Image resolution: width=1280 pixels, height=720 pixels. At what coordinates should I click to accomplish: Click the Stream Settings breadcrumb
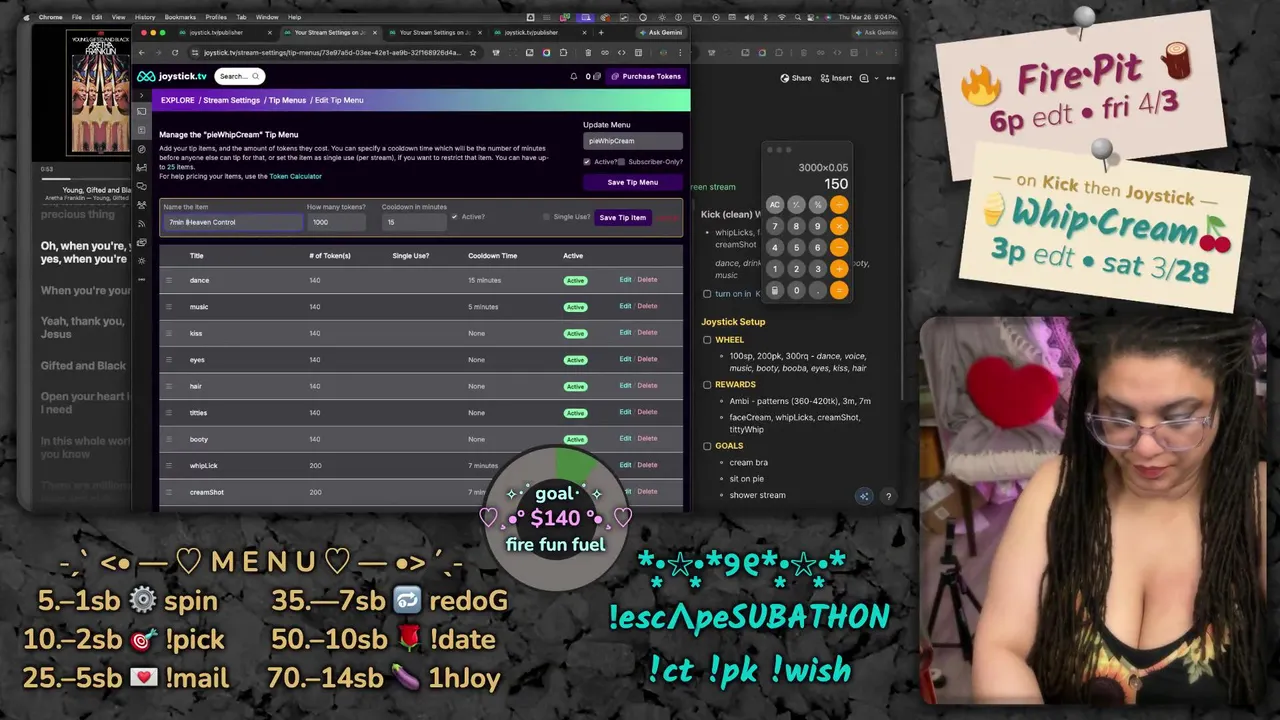point(232,100)
